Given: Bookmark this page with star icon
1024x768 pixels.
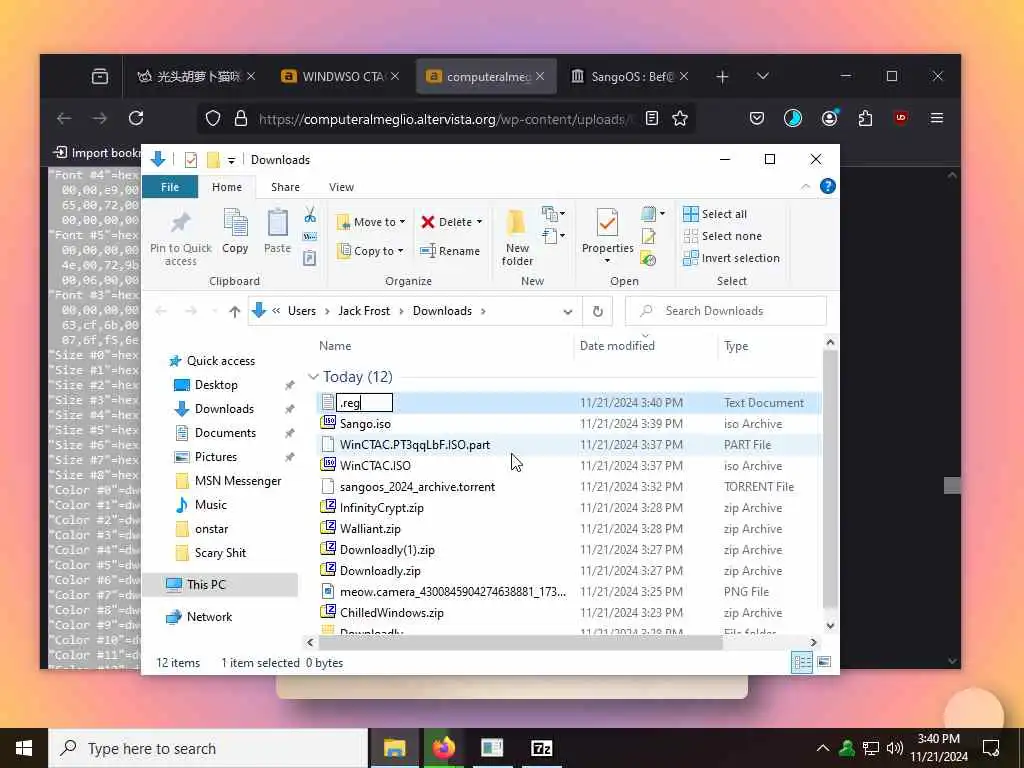Looking at the screenshot, I should 680,118.
